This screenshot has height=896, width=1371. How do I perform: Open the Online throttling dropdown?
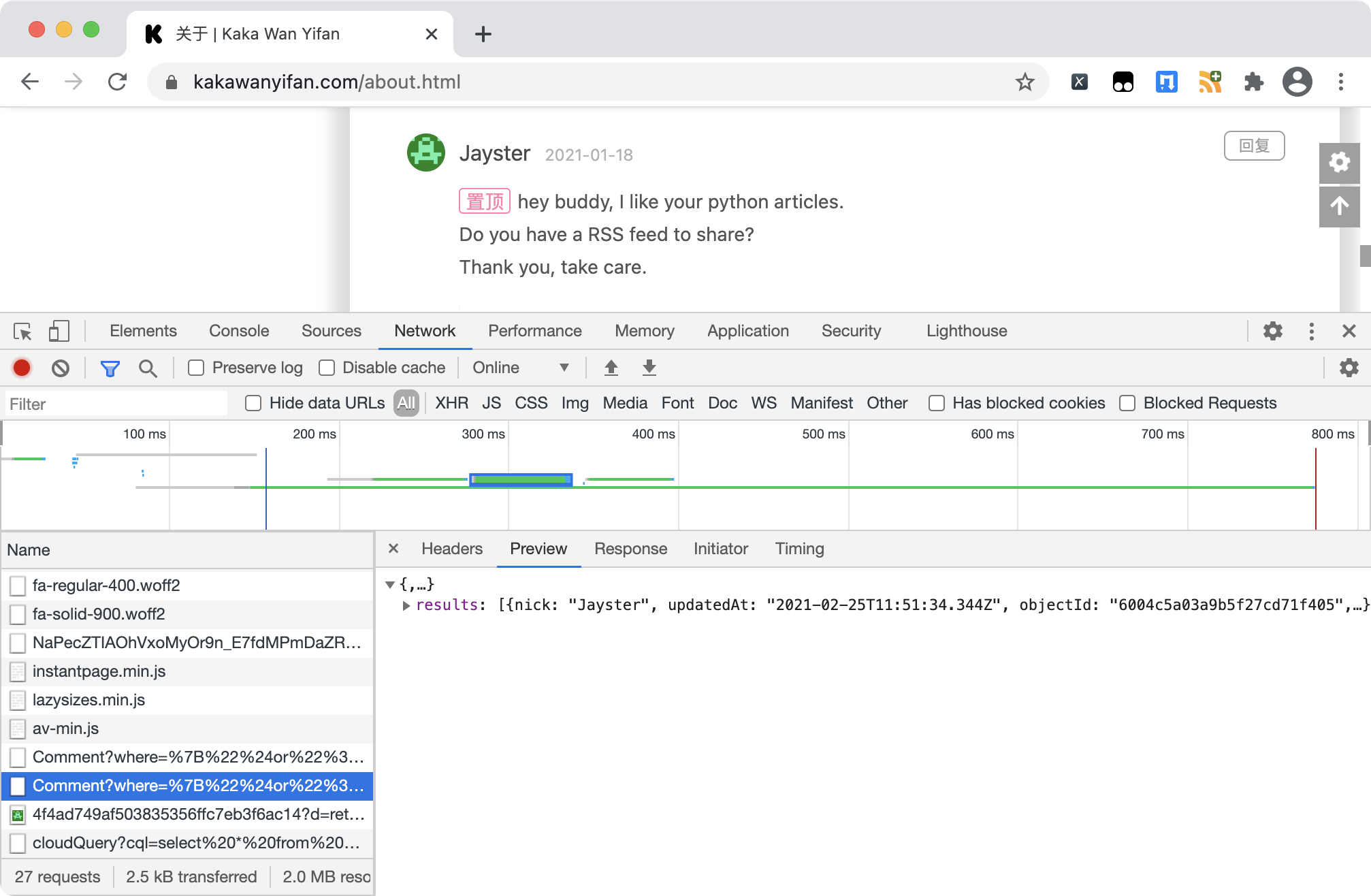point(520,368)
